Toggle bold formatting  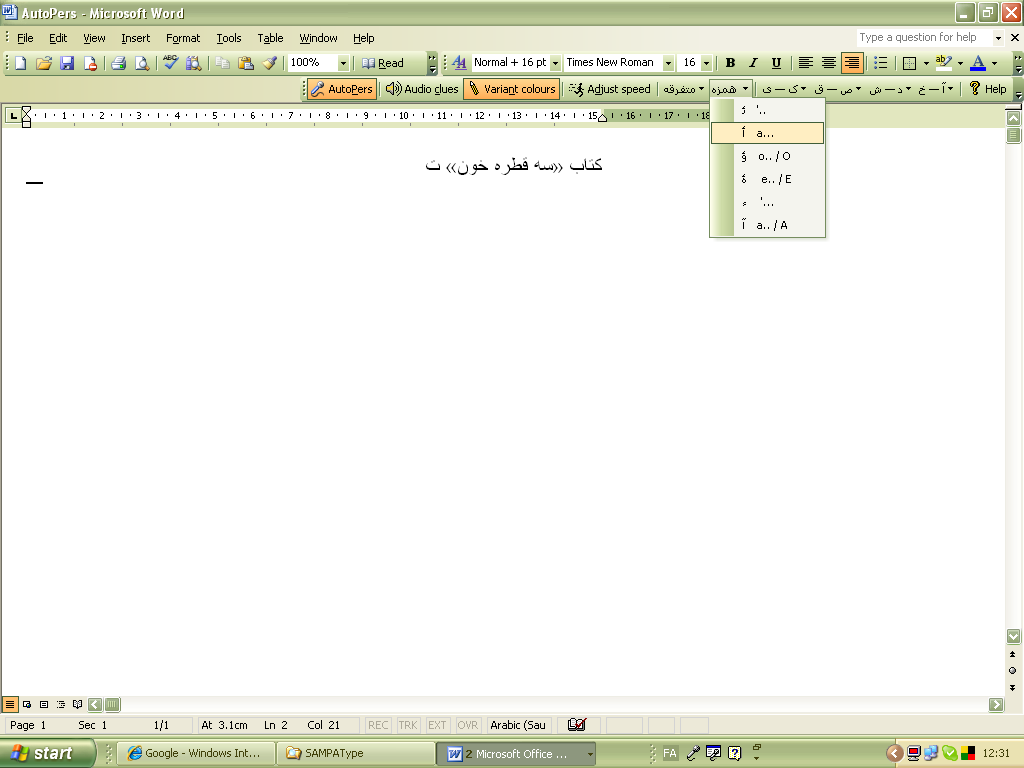point(731,62)
